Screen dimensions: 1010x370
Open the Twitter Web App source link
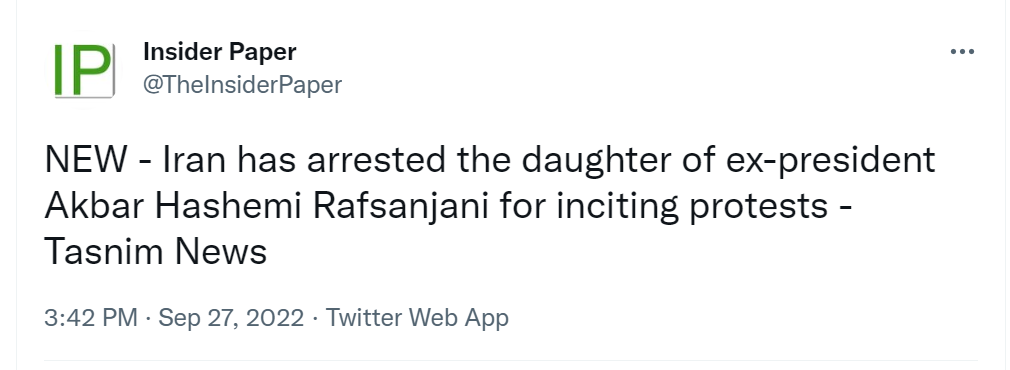point(417,318)
